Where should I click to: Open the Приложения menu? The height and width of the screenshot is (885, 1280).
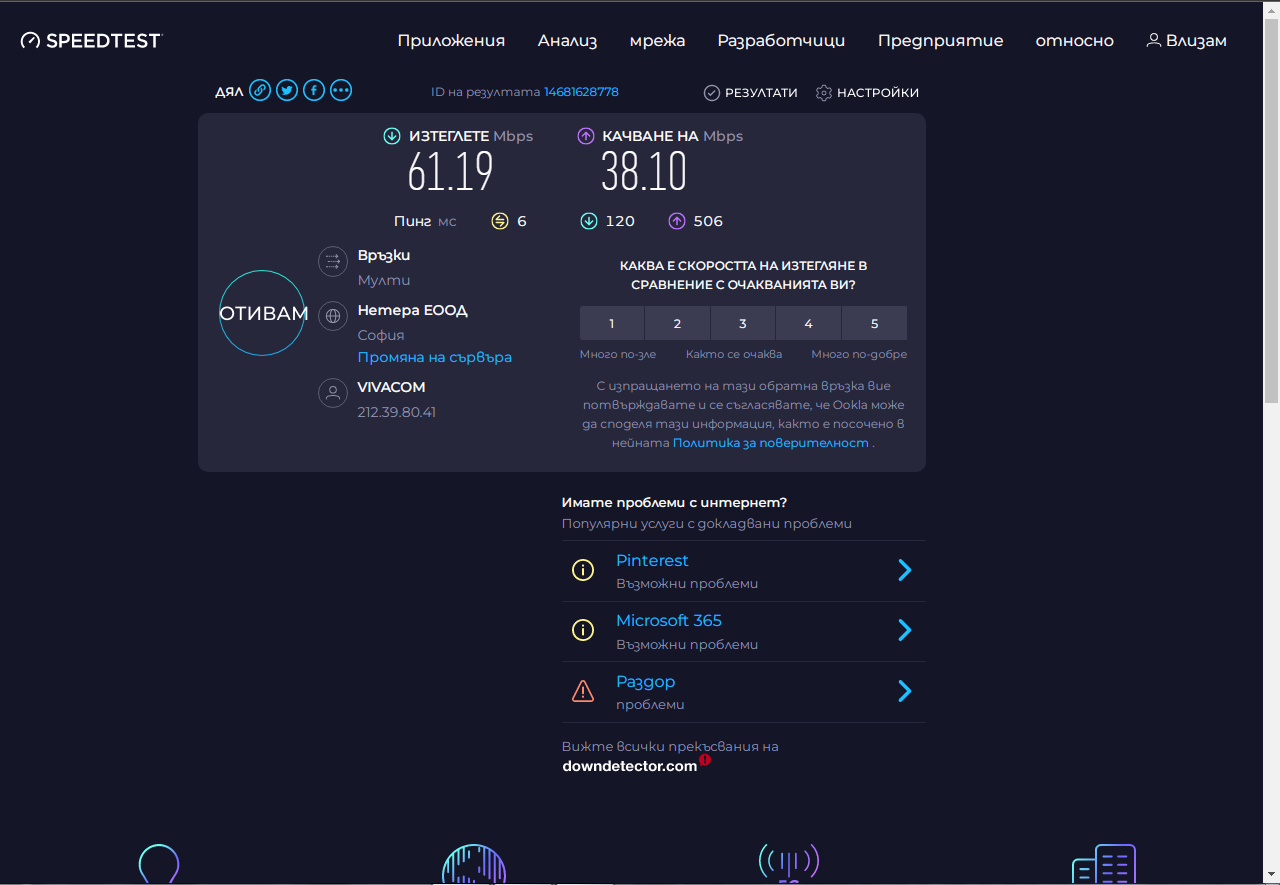tap(451, 41)
